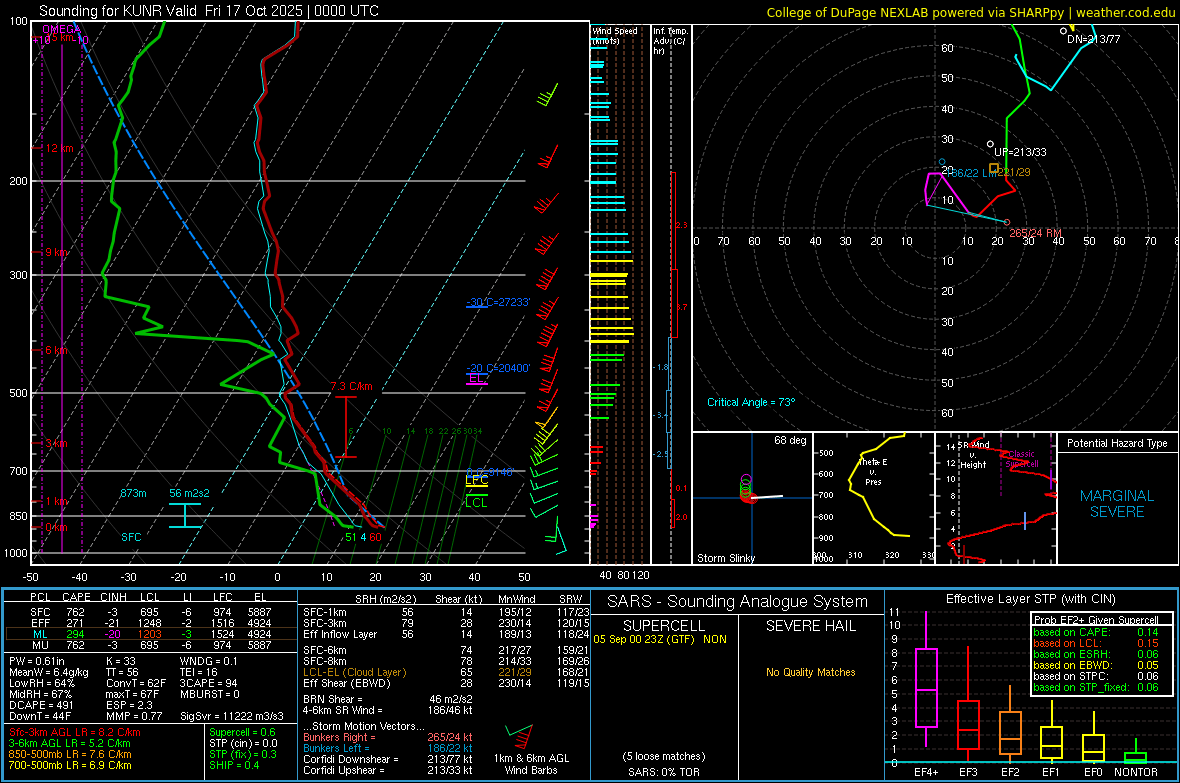Click the 'SARS: 0% TOR' text
Screen dimensions: 1180x783
[x=664, y=772]
